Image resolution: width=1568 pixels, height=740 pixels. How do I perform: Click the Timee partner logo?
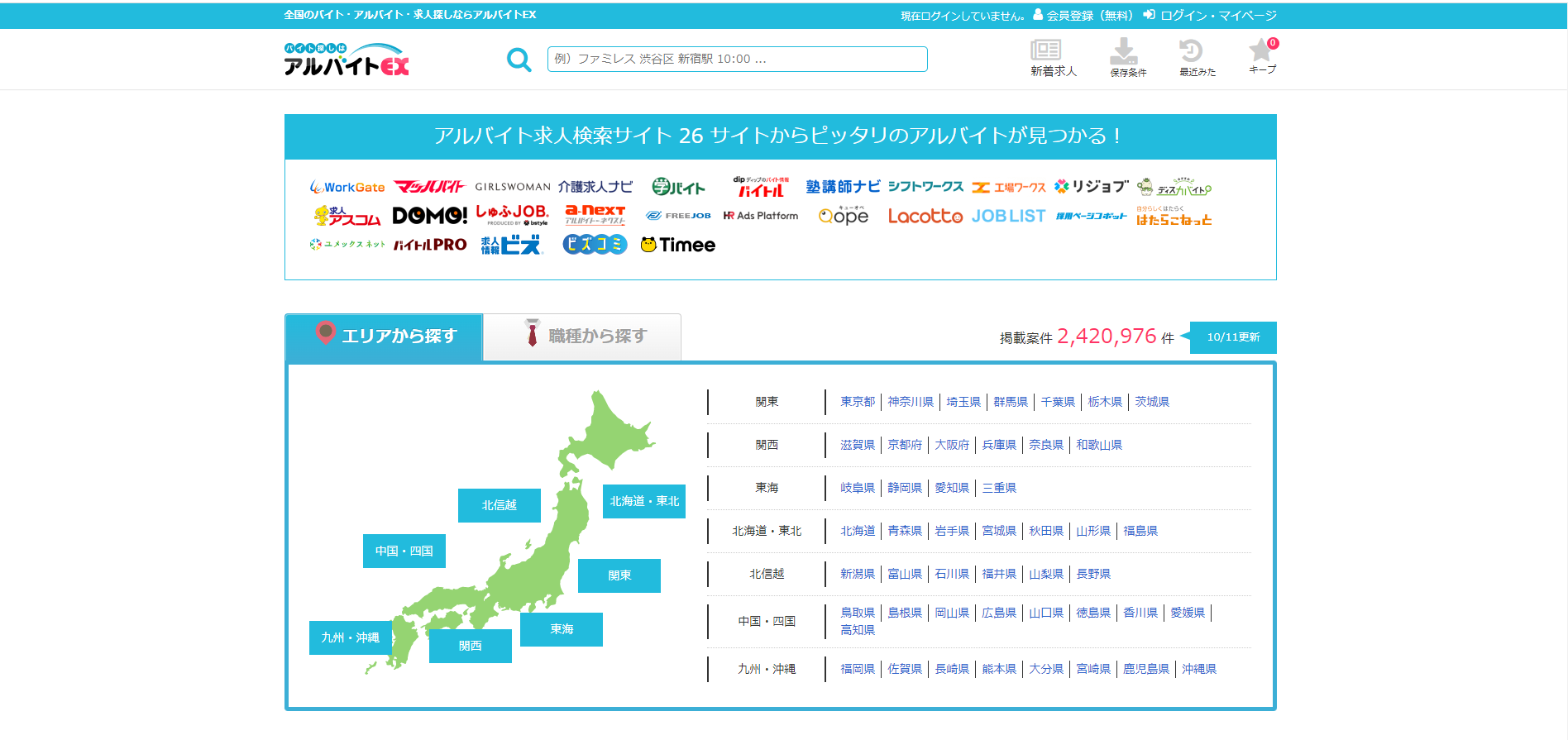tap(678, 245)
